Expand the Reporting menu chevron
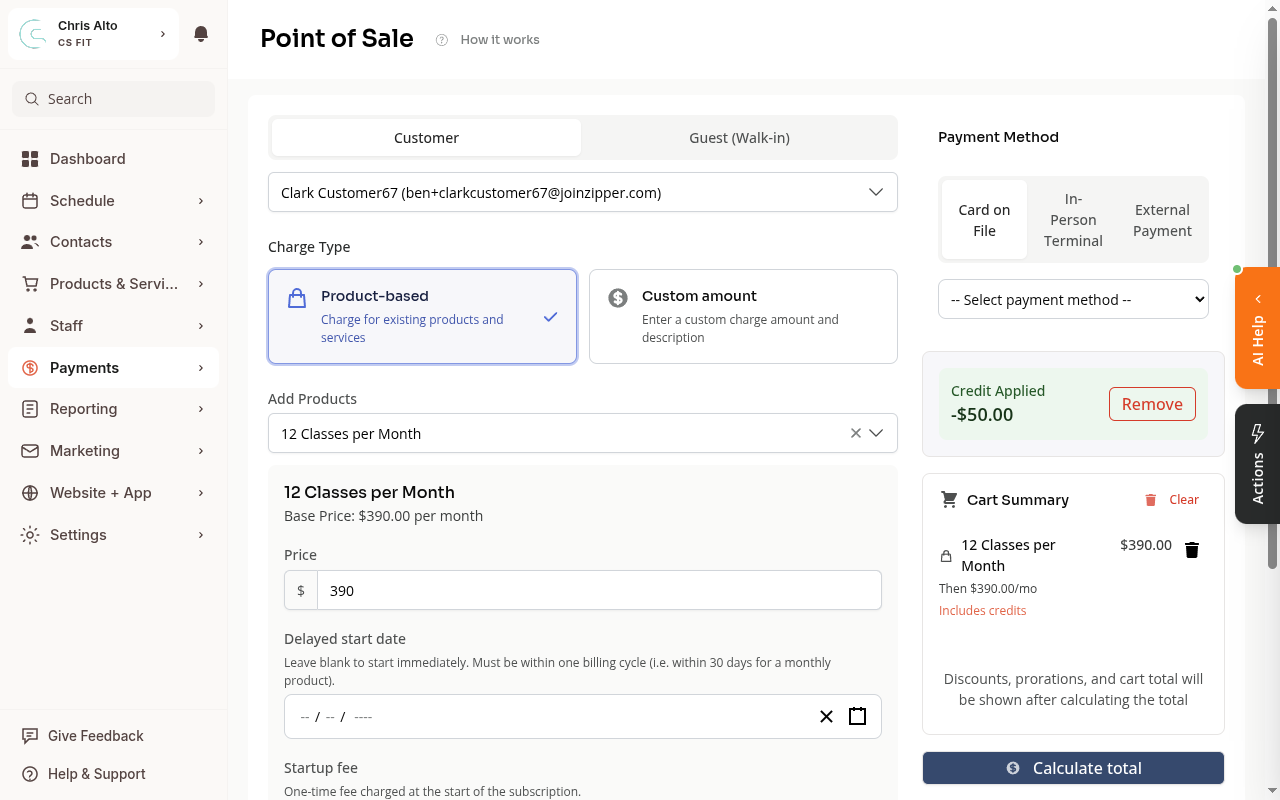The width and height of the screenshot is (1280, 800). click(201, 409)
